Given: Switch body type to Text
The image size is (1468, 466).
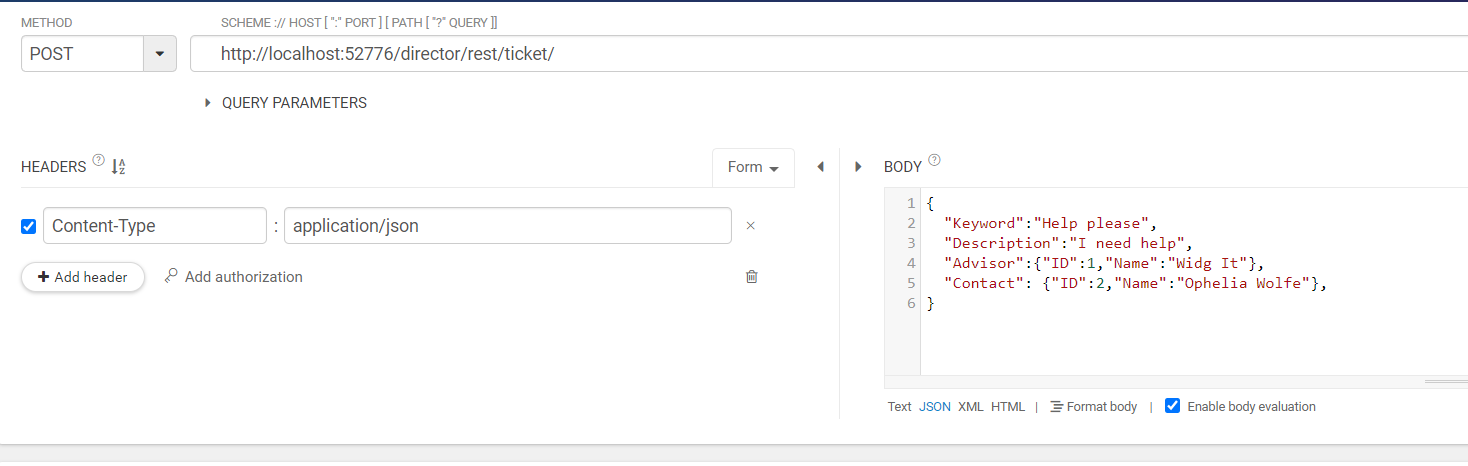Looking at the screenshot, I should [x=899, y=407].
